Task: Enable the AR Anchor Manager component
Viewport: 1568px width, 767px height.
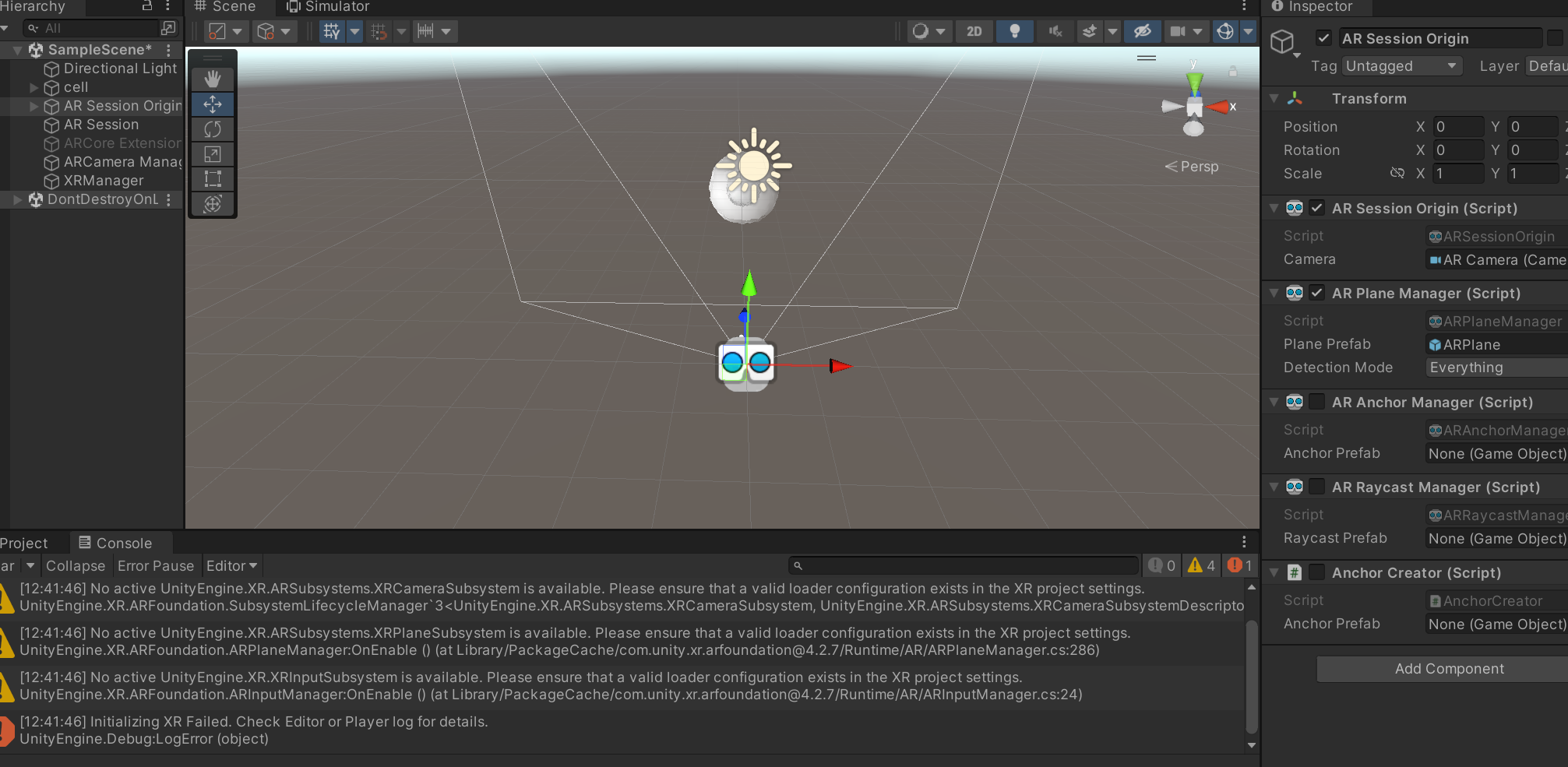Action: click(1316, 402)
